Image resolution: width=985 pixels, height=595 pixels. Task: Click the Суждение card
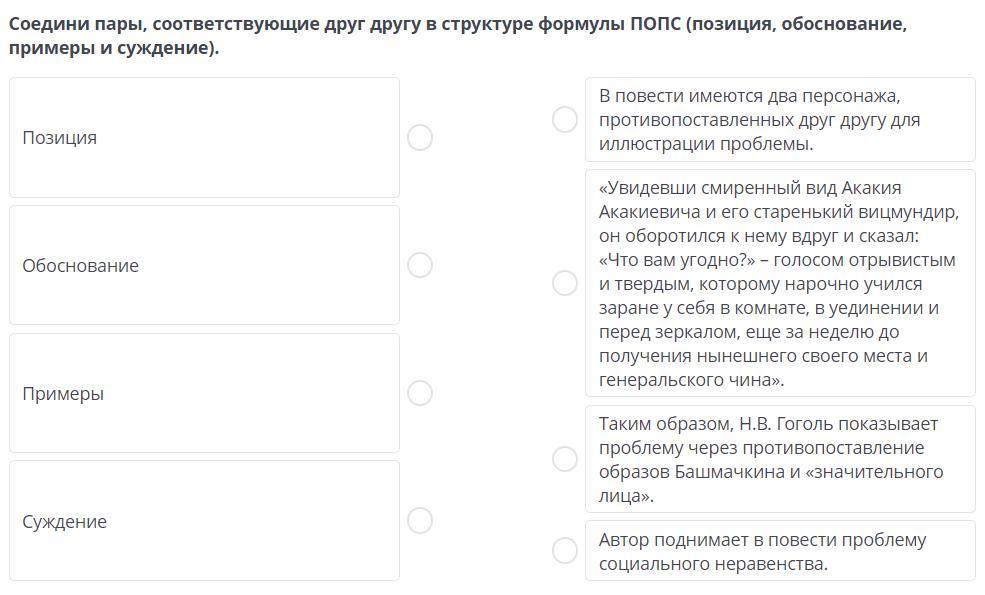204,521
